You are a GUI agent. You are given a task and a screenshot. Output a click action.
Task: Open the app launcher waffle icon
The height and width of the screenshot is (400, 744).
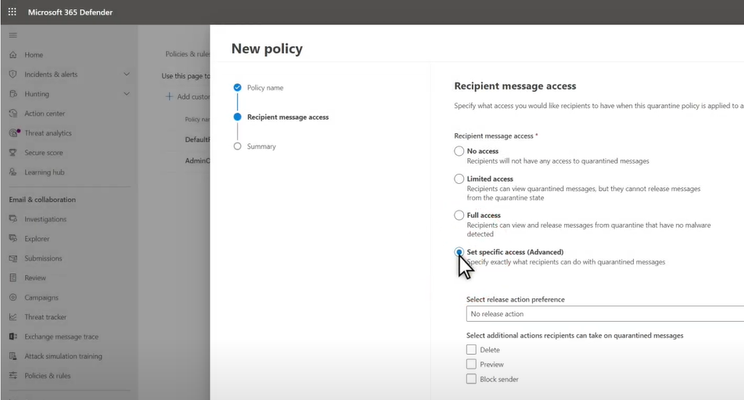click(12, 12)
